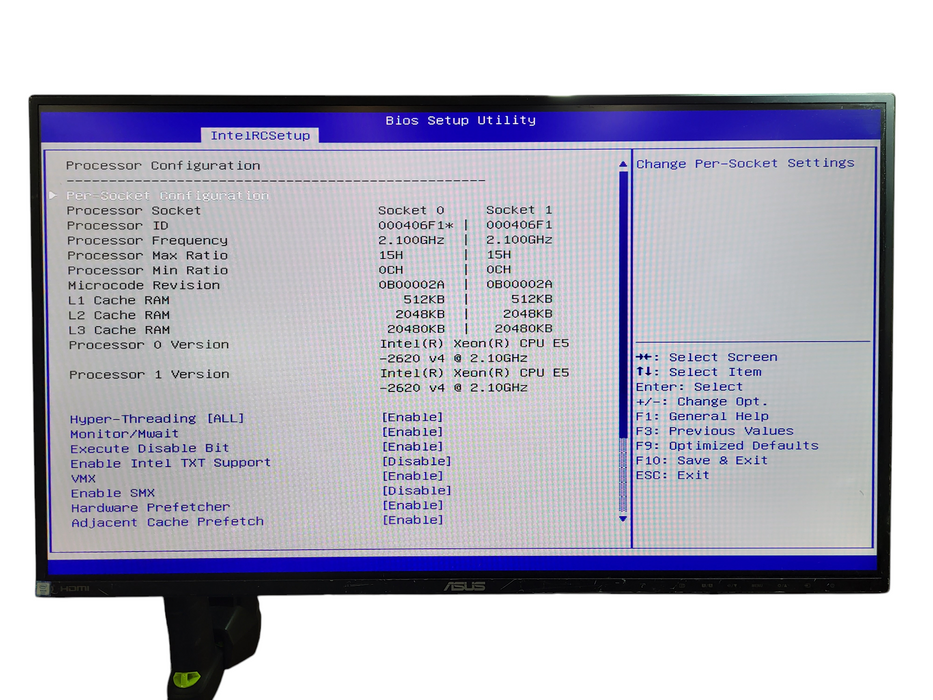The image size is (933, 700).
Task: Click the scrollbar up arrow
Action: (623, 164)
